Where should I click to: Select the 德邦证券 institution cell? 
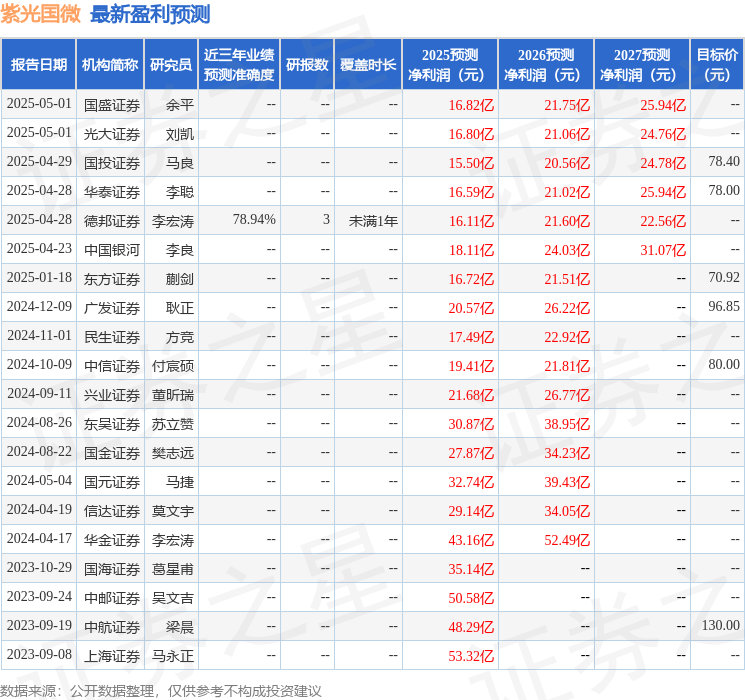point(112,221)
